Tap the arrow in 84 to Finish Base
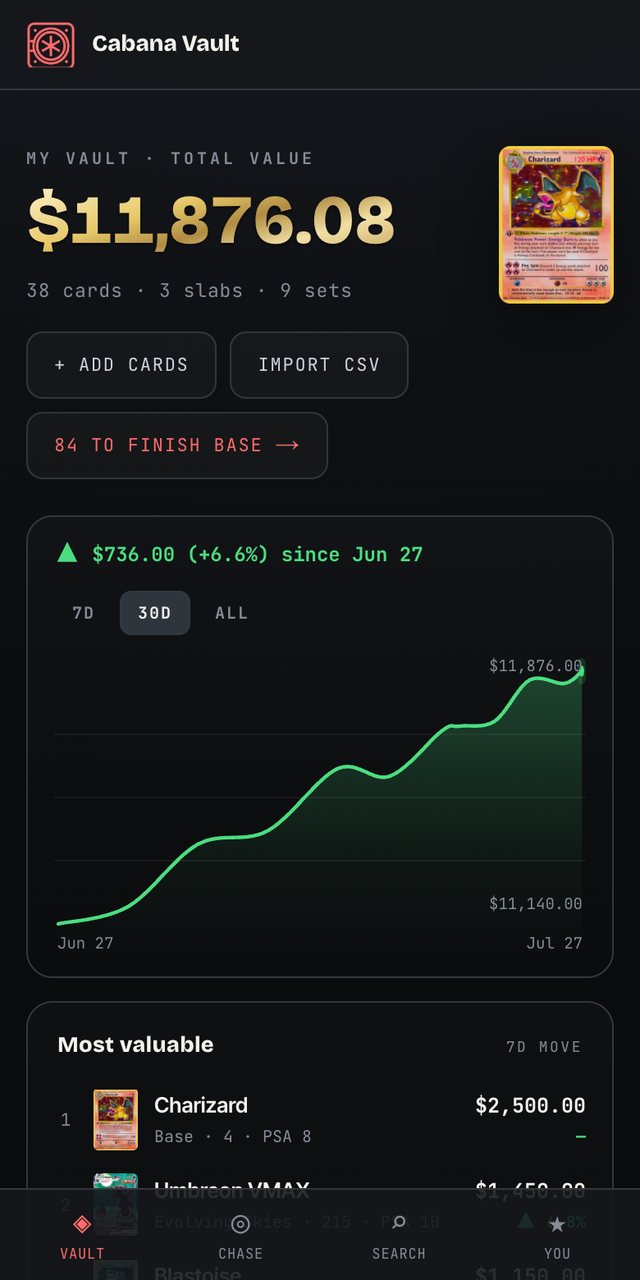 (x=287, y=445)
